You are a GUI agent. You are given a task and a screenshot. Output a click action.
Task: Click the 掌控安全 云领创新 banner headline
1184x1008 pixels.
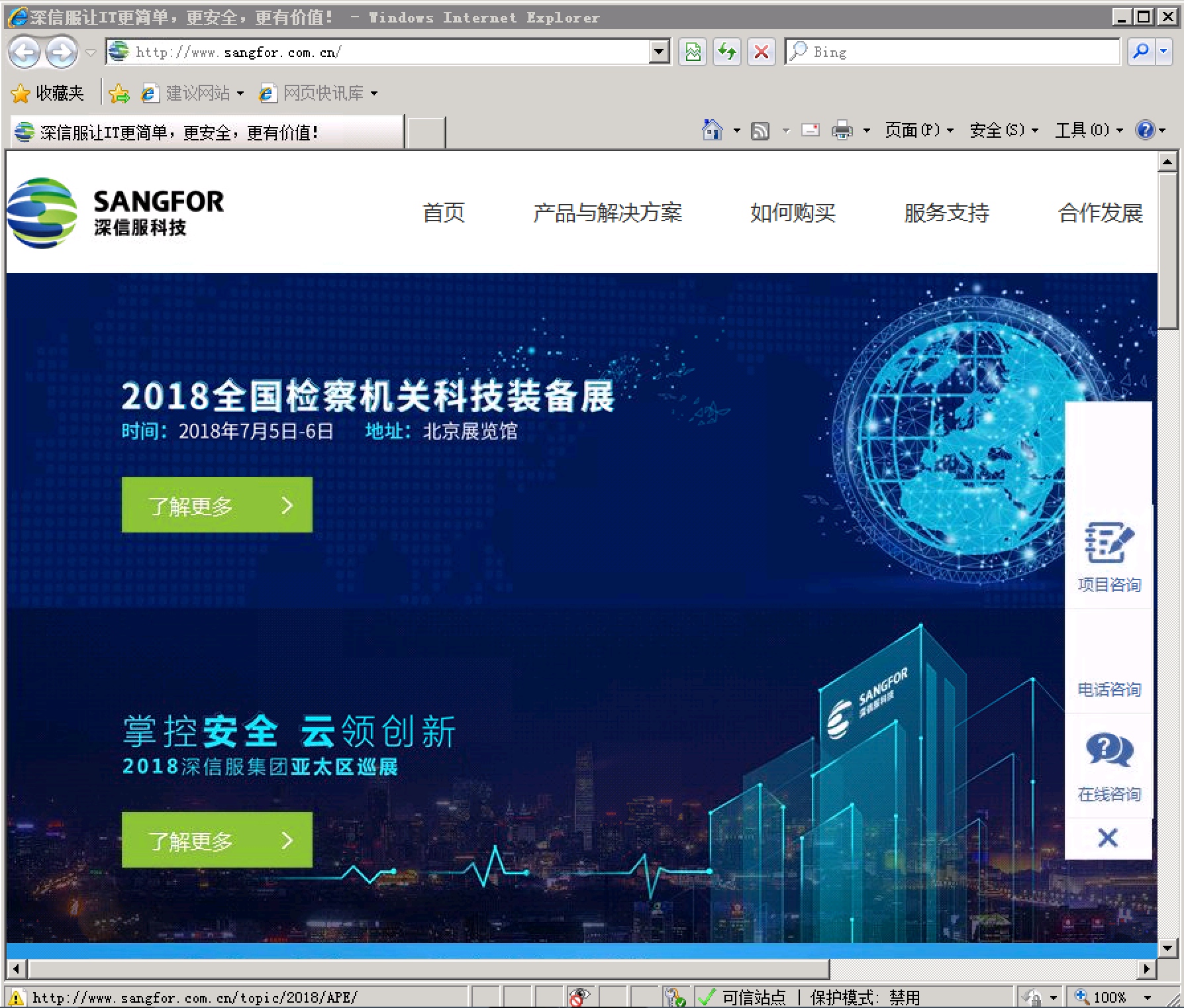point(289,731)
